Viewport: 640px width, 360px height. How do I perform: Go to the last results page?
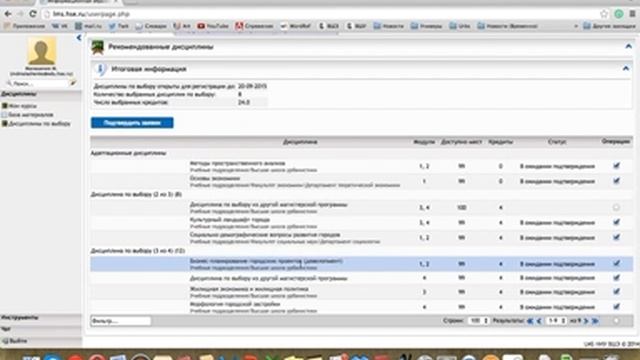click(596, 321)
